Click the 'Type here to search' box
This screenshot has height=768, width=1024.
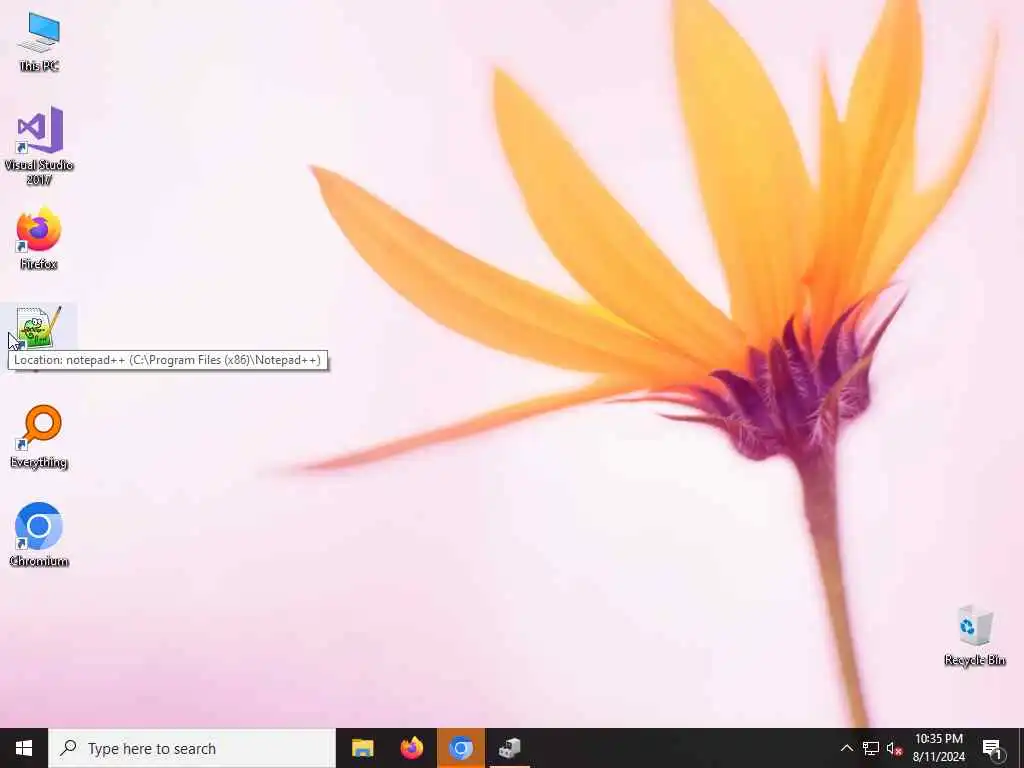tap(192, 748)
